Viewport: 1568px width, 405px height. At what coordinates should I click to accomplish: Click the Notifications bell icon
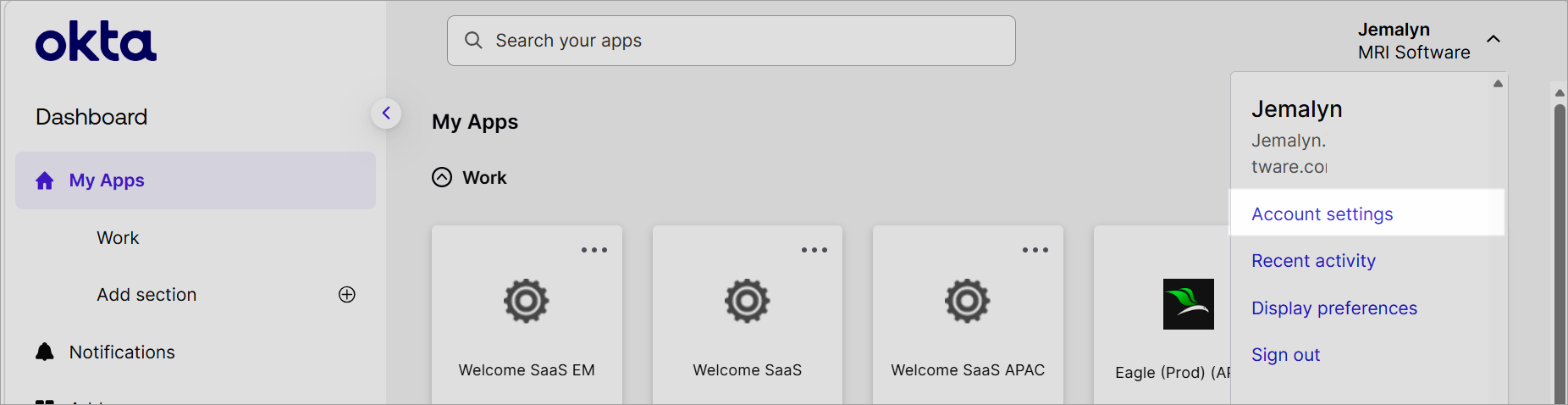coord(45,352)
